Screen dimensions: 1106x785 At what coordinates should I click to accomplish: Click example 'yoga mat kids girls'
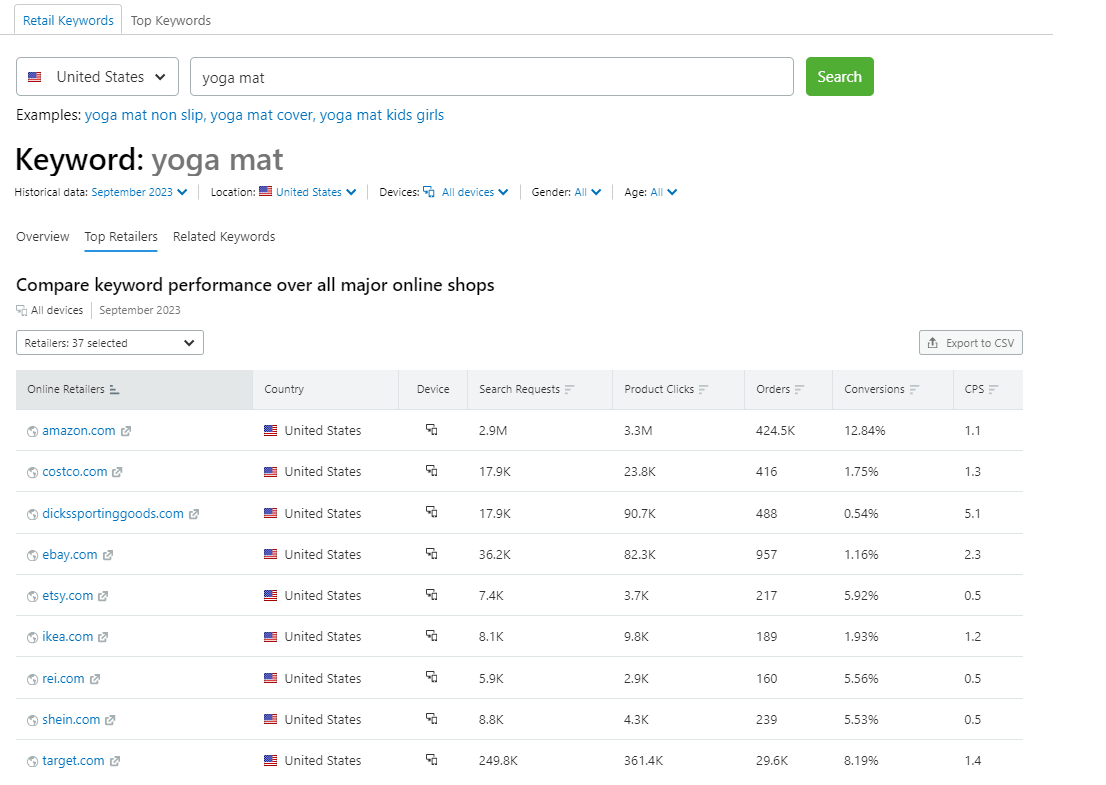382,115
